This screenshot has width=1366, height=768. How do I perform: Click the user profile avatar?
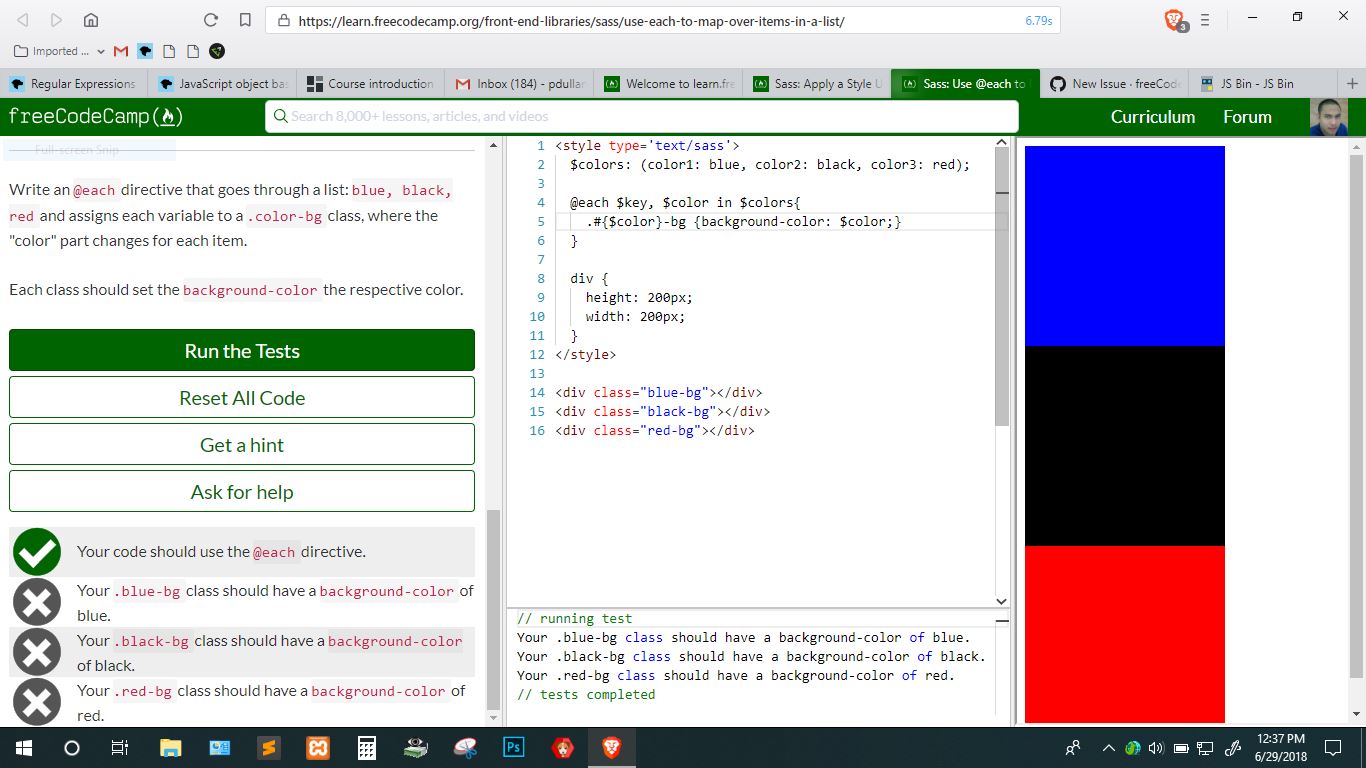1328,117
